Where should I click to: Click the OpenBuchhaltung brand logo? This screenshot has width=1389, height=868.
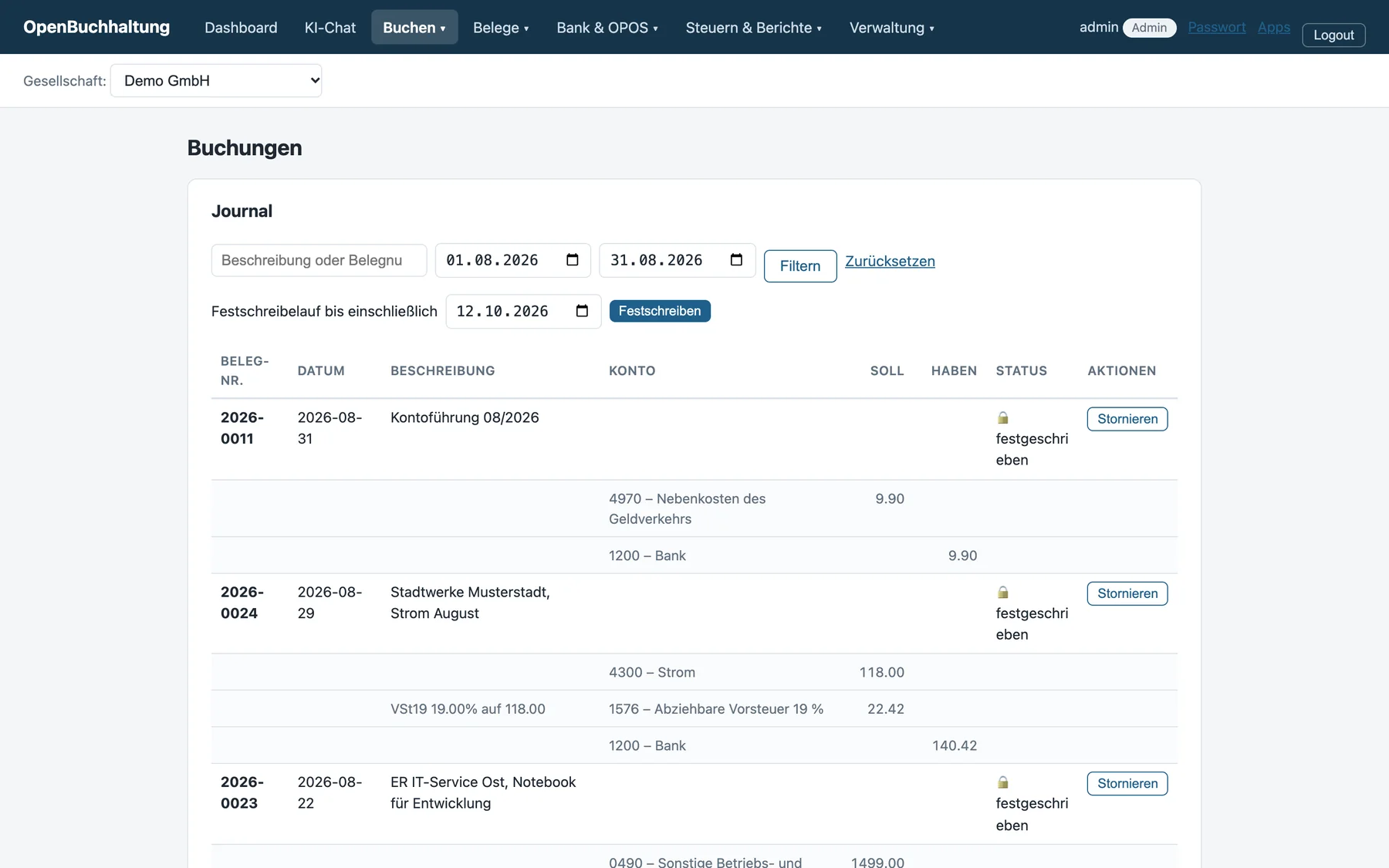pos(96,27)
